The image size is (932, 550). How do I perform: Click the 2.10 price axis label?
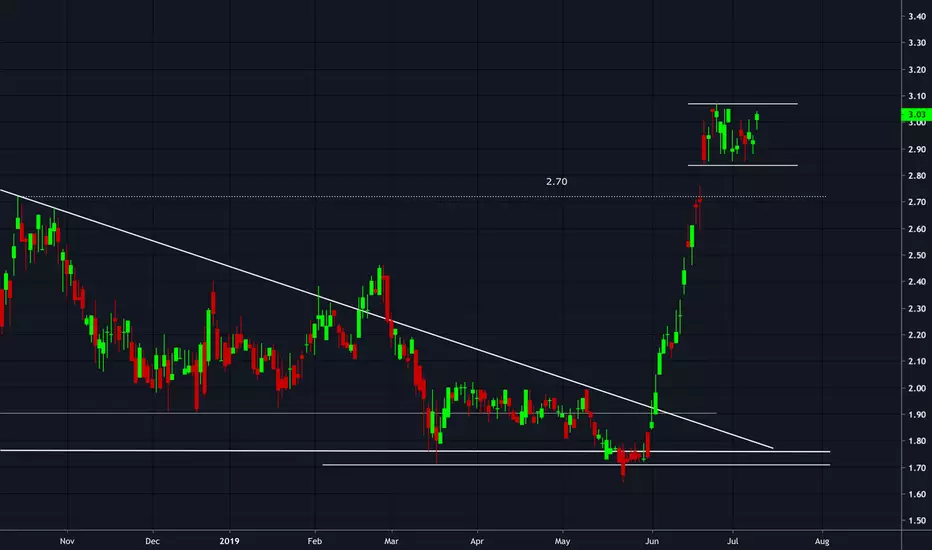917,362
